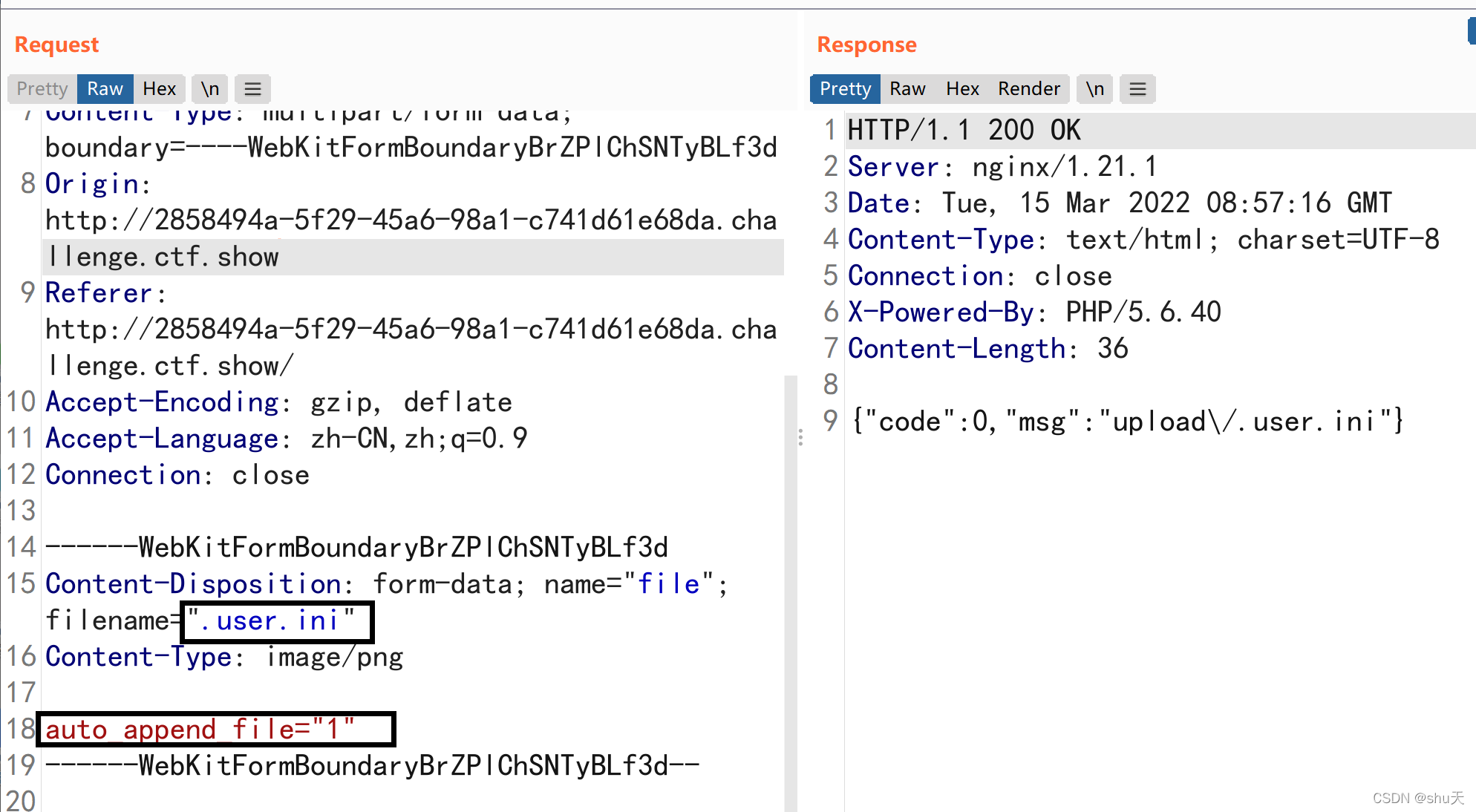Click the blue button at top-right edge

click(1471, 31)
